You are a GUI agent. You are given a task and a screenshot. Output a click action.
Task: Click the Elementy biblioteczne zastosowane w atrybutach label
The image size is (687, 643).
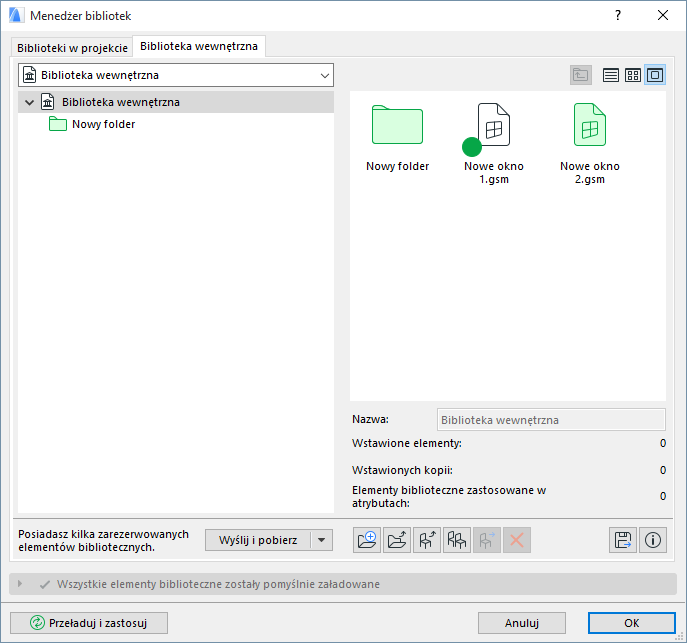(x=449, y=497)
